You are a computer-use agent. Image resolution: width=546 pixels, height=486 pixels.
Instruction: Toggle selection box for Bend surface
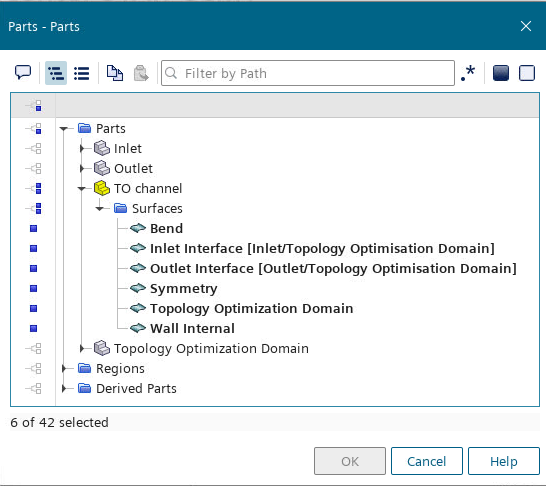coord(33,229)
